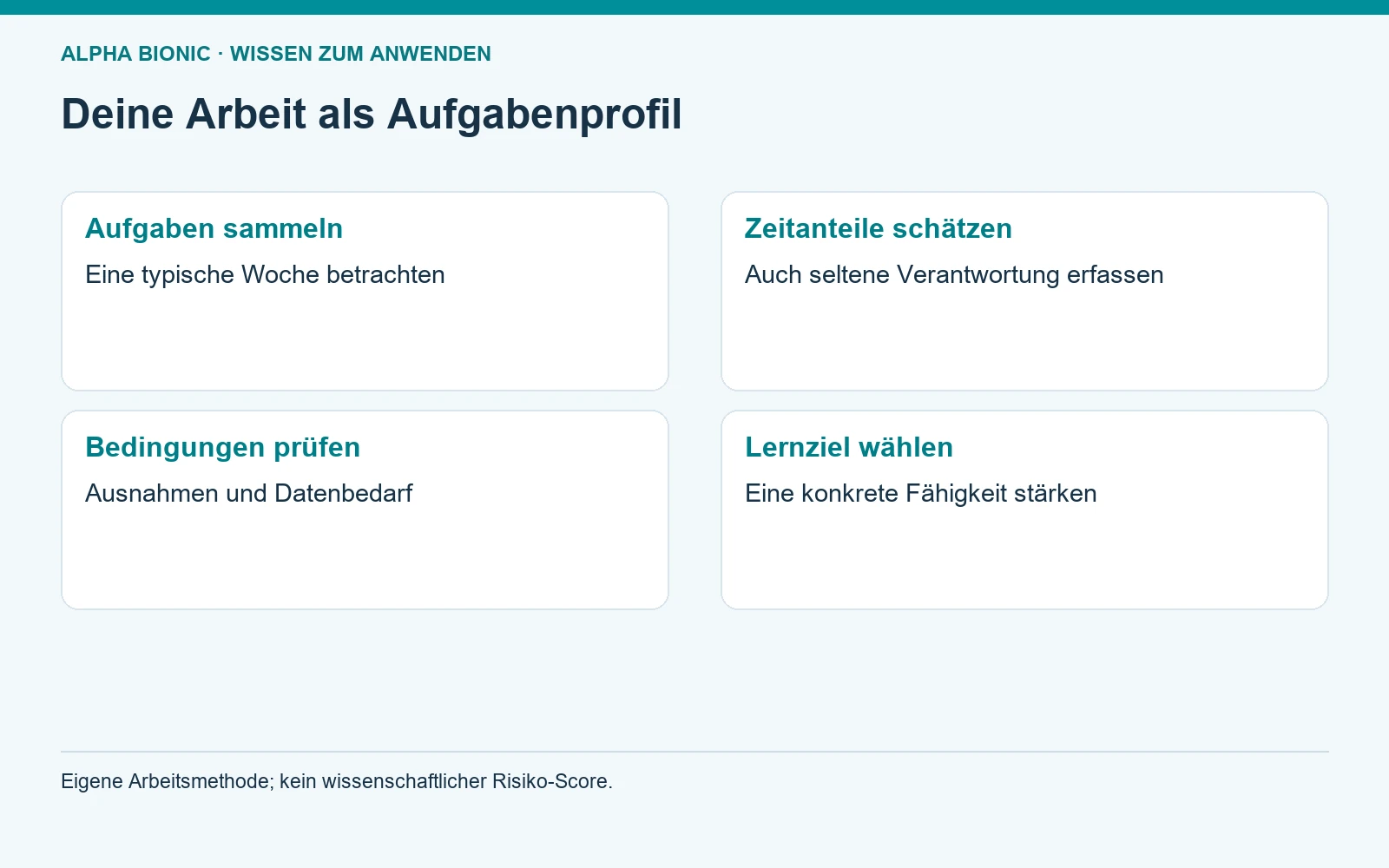The image size is (1389, 868).
Task: Click the text 'Ausnahmen und Datenbedarf'
Action: click(249, 493)
